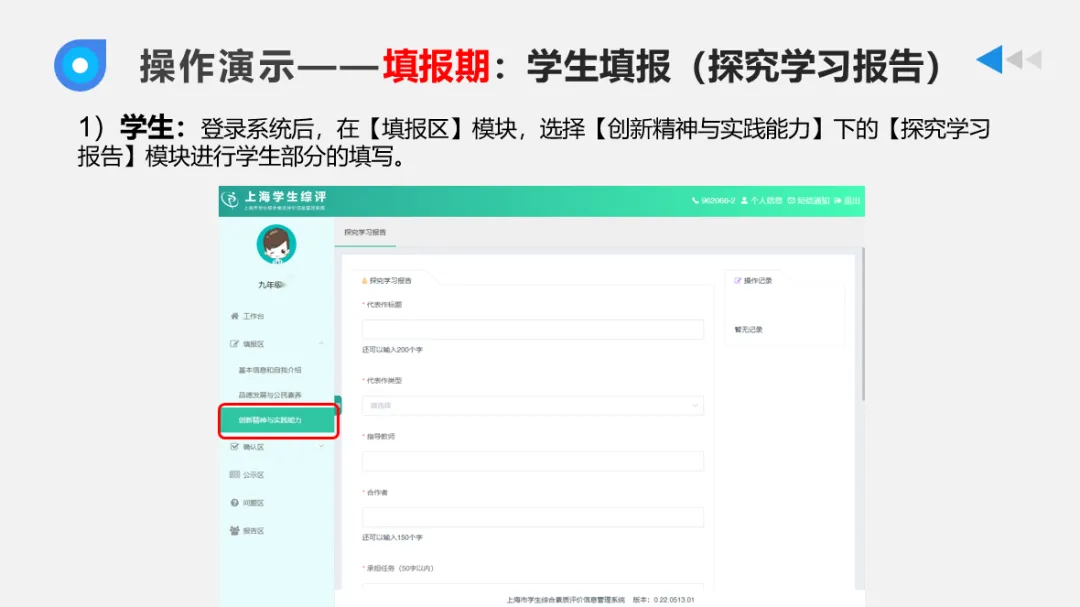Click the page's vertical scrollbar
1080x607 pixels.
point(862,324)
